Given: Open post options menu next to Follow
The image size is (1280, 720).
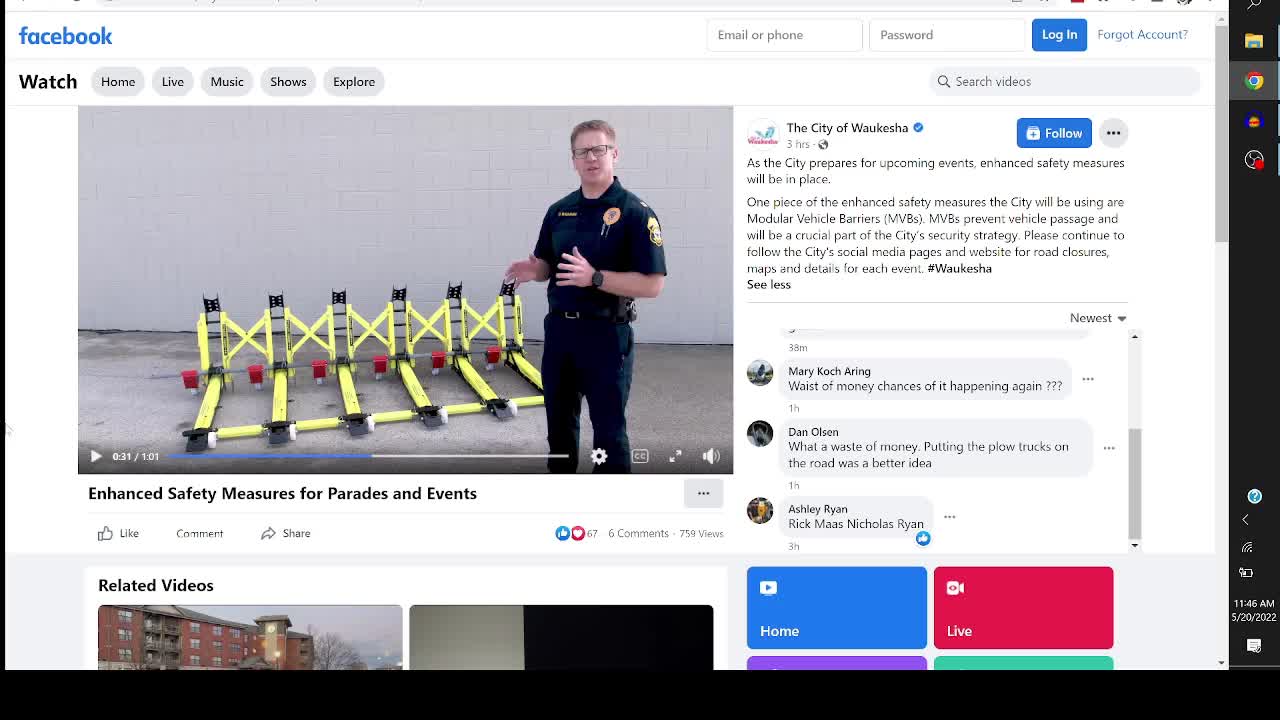Looking at the screenshot, I should pos(1113,133).
